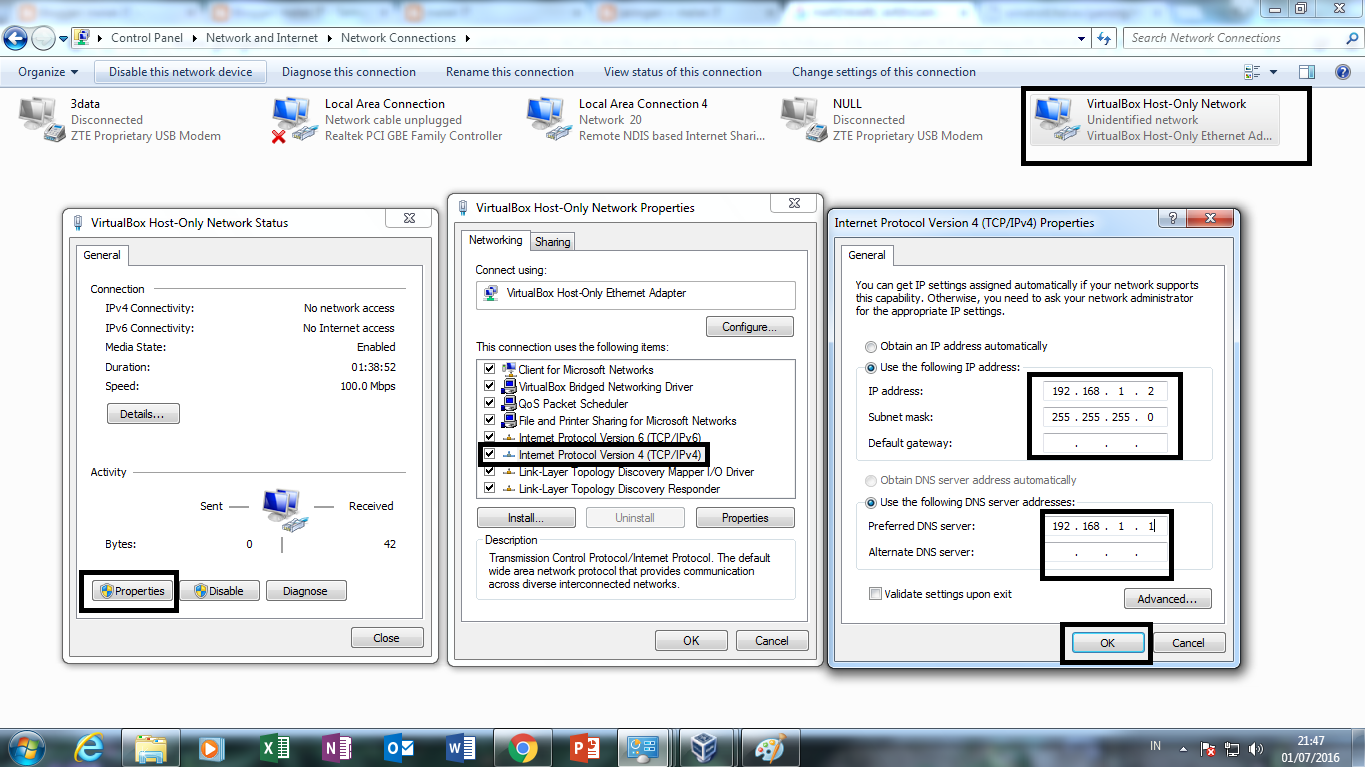Select Use the following IP address
Viewport: 1365px width, 767px height.
point(871,367)
